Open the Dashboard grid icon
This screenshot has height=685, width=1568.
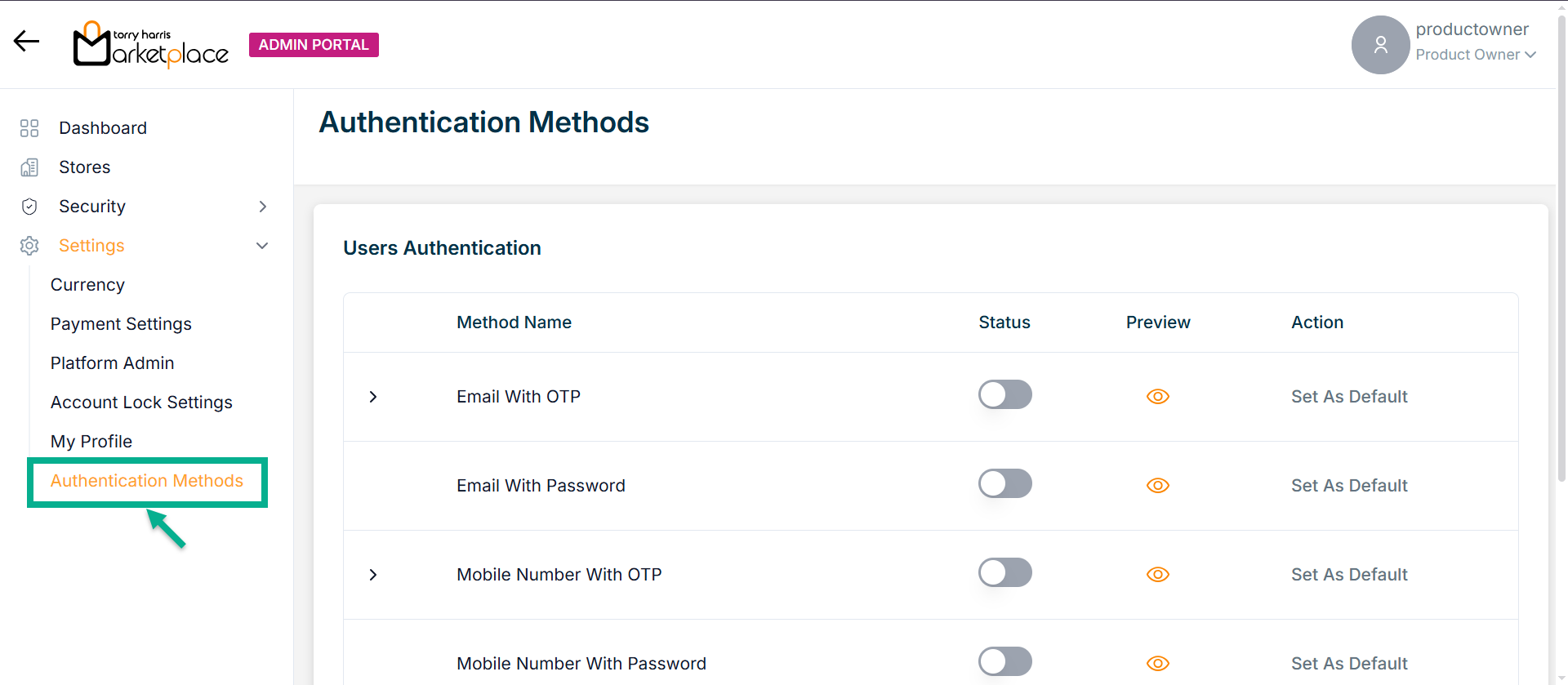[x=29, y=128]
